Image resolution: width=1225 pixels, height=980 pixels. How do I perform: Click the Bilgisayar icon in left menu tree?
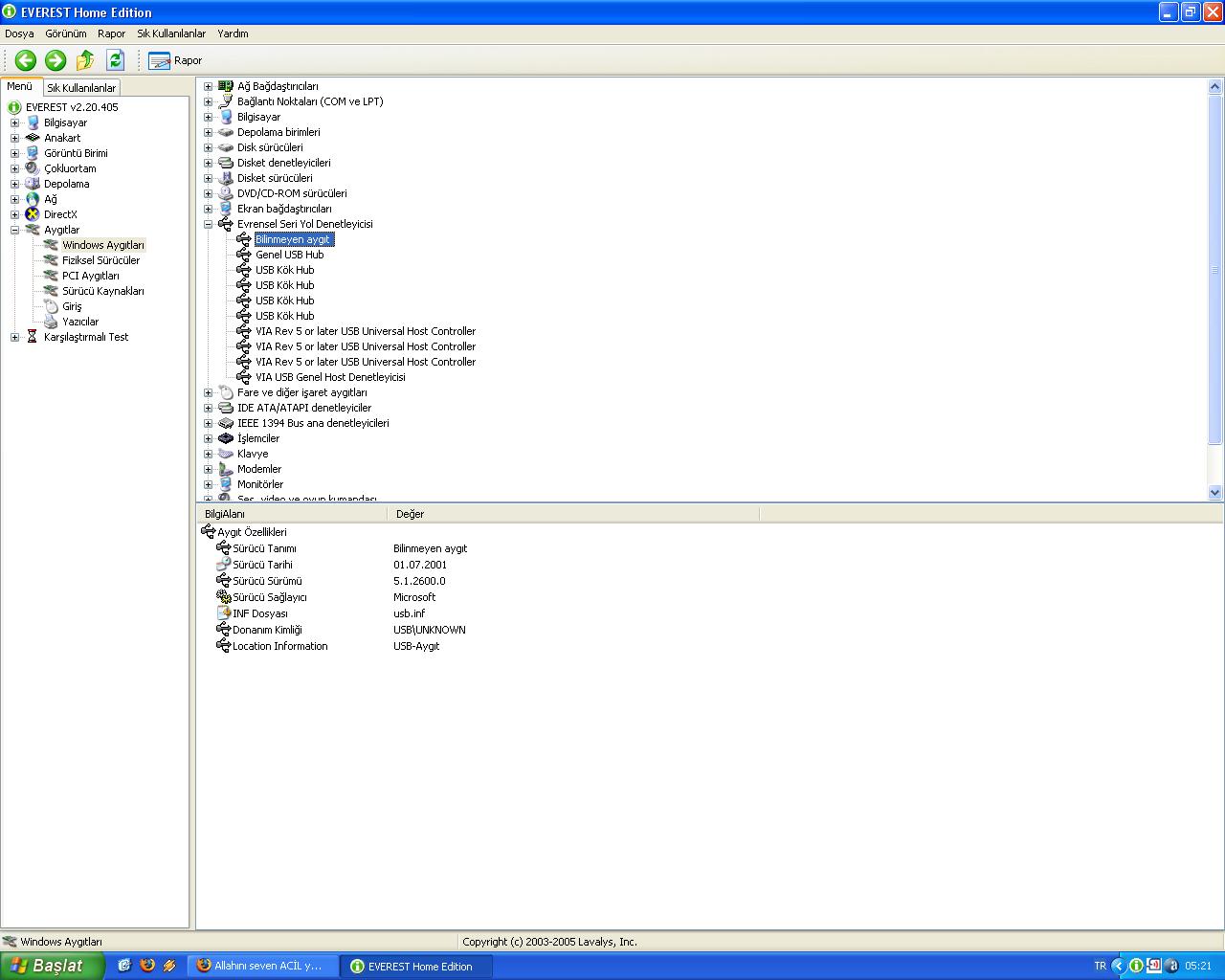pos(33,122)
